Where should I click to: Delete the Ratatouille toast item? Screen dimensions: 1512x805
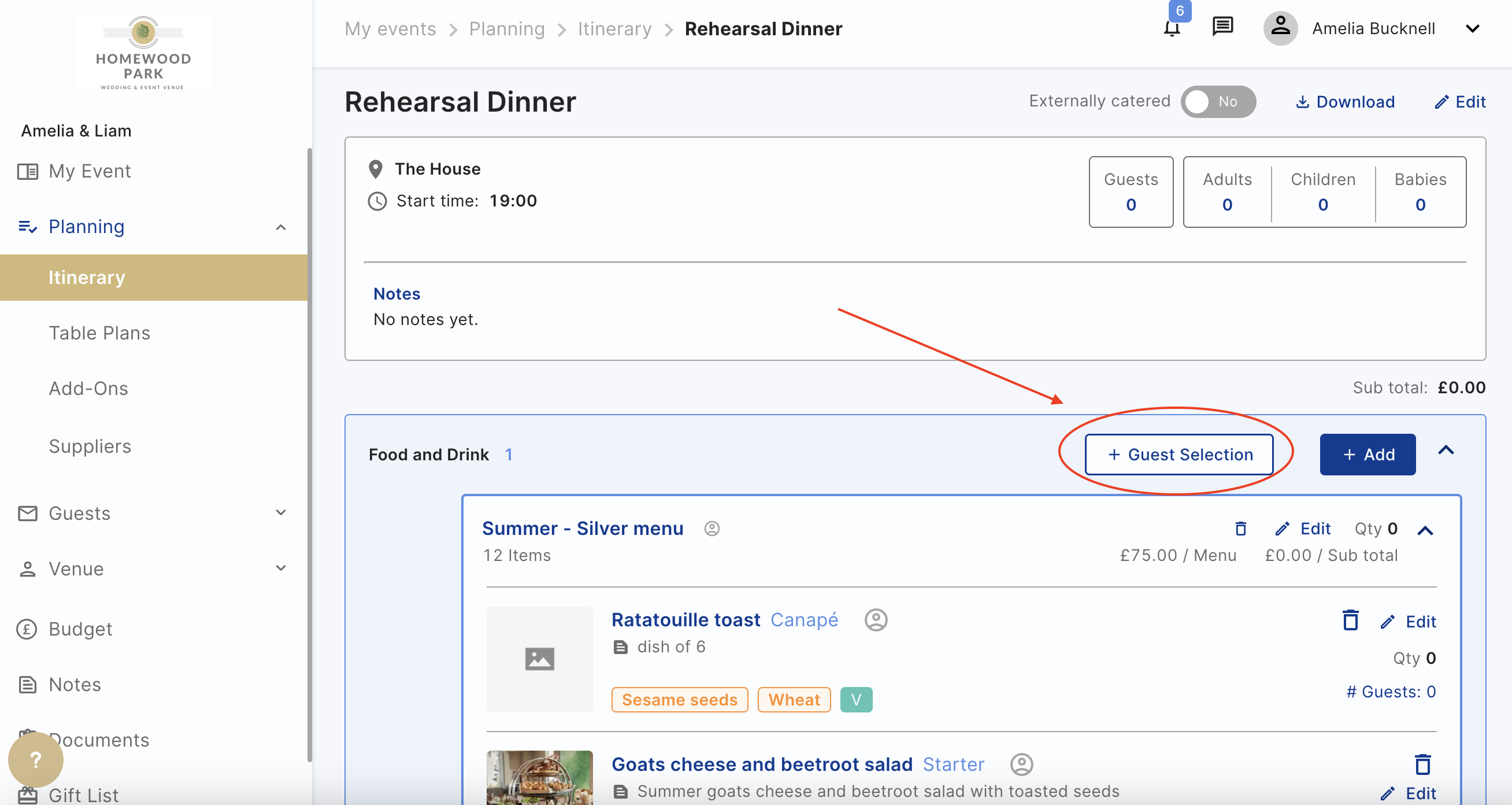point(1351,620)
